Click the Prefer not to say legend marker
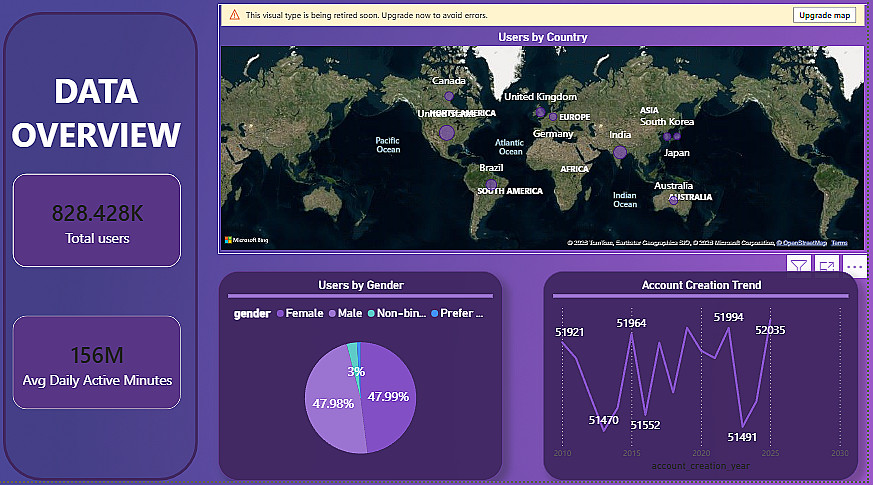Viewport: 873px width, 485px height. click(x=435, y=313)
